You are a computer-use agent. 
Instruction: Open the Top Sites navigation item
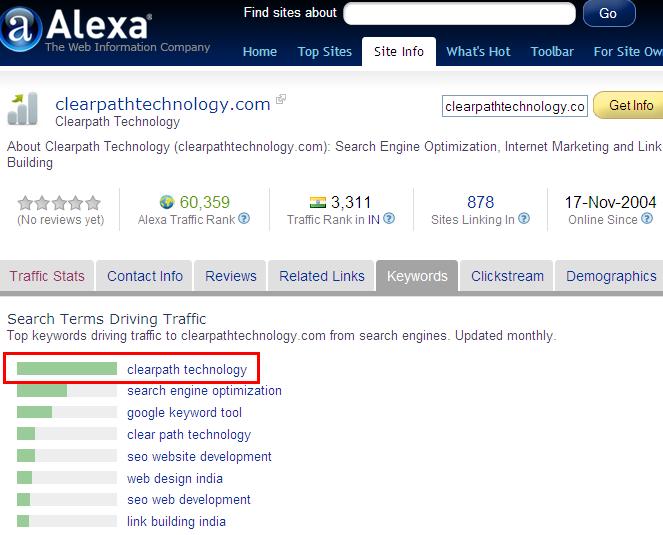coord(325,52)
